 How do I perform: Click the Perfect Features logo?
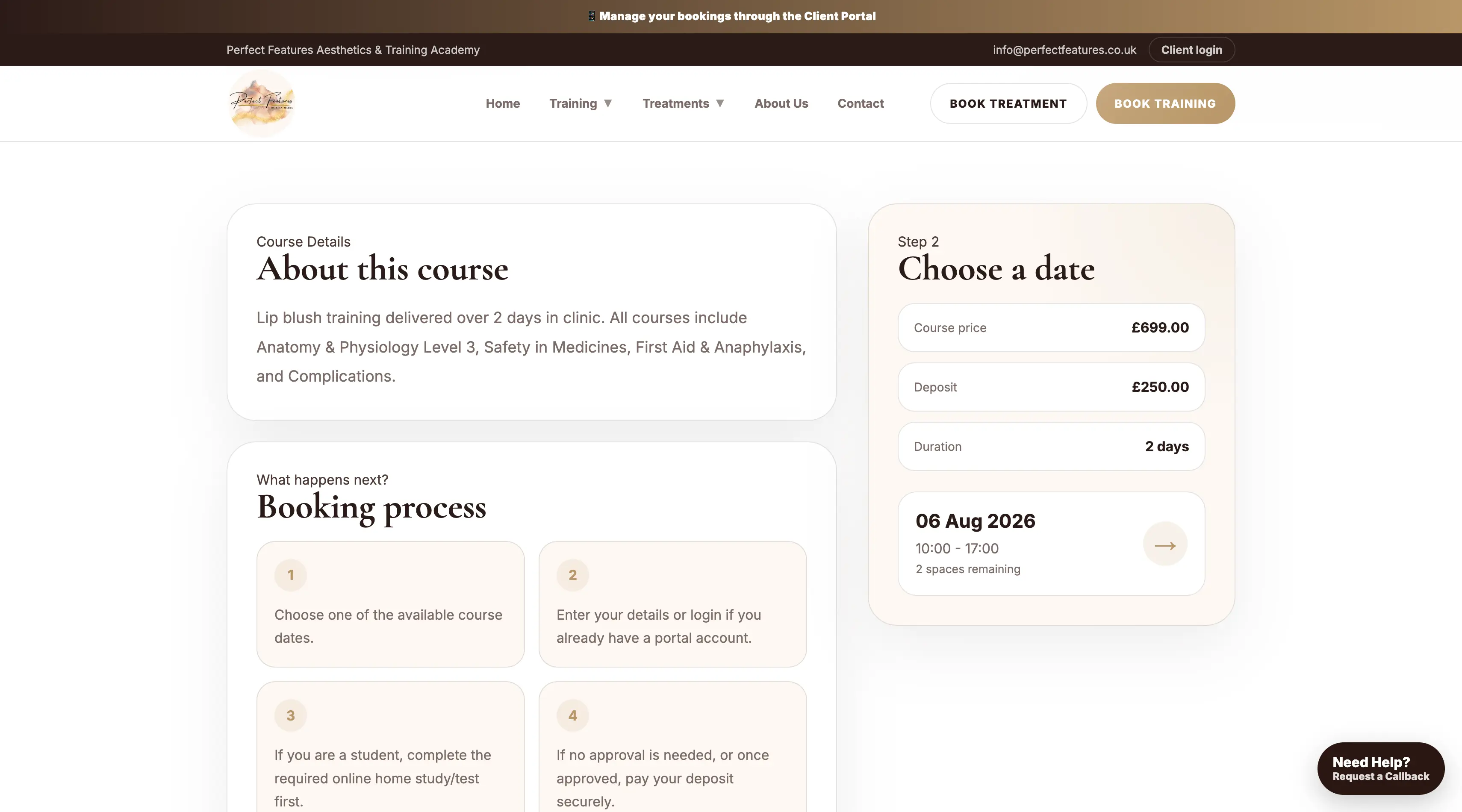coord(262,103)
